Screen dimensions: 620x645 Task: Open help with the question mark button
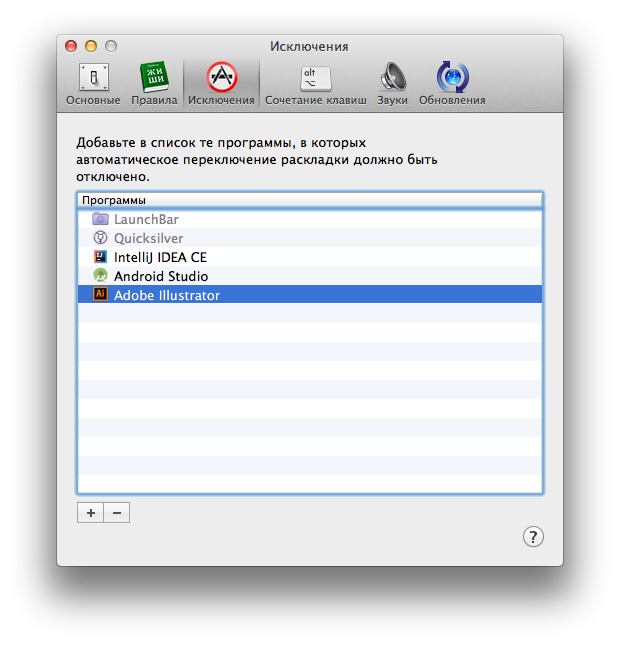click(x=533, y=537)
